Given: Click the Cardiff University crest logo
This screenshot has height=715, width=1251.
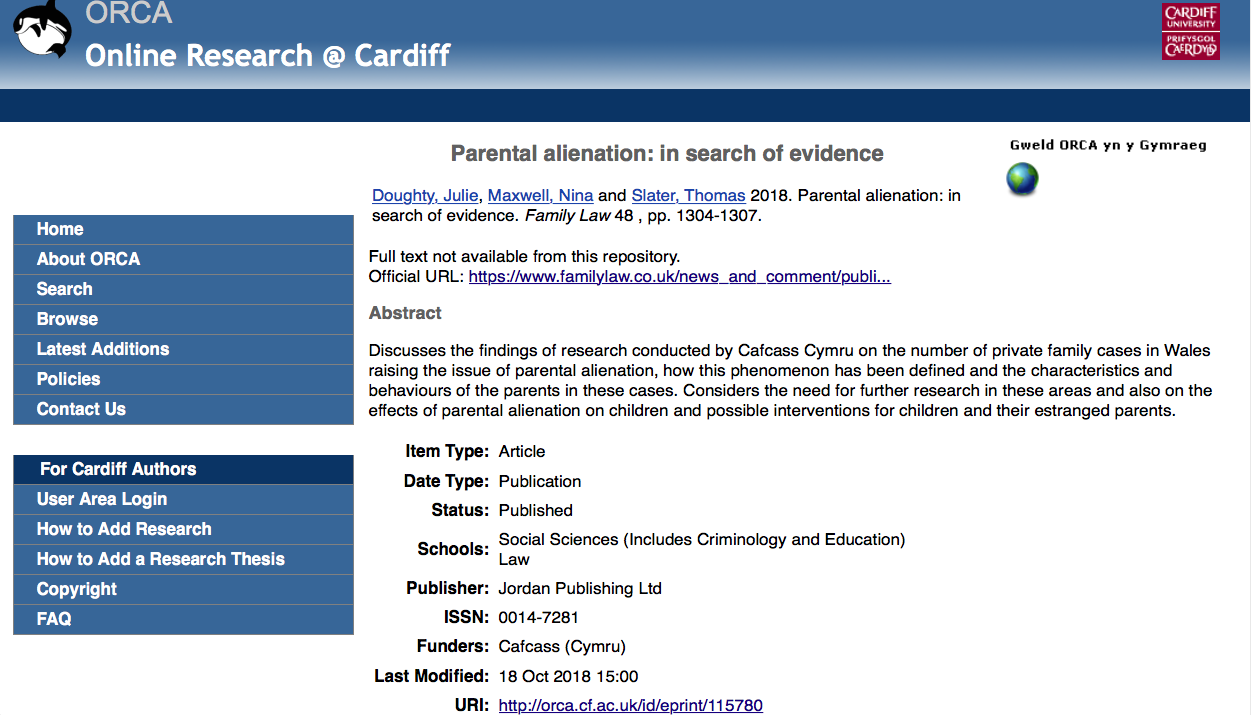Looking at the screenshot, I should [1190, 31].
